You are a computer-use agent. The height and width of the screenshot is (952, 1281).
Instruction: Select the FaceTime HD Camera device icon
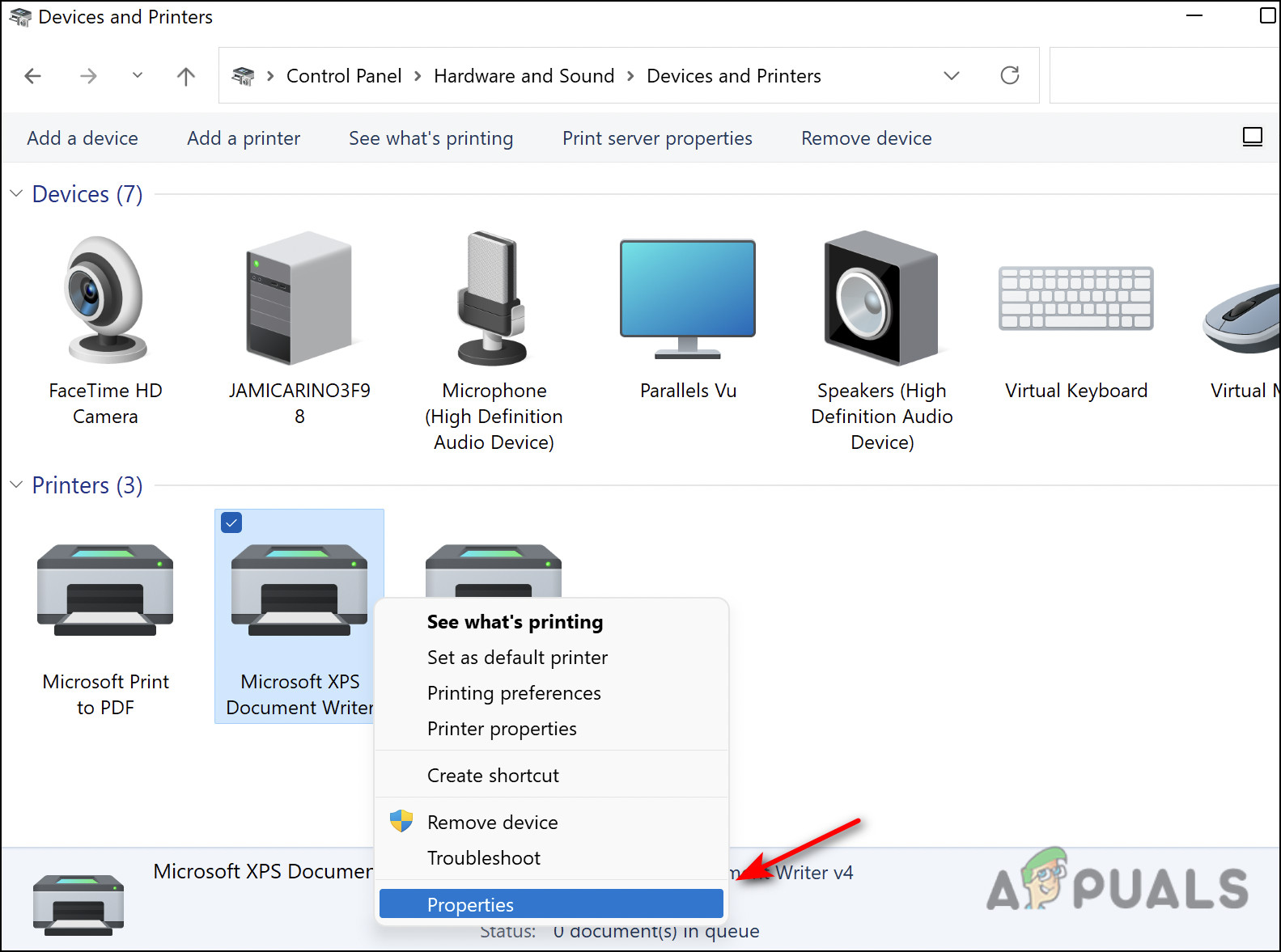coord(105,299)
